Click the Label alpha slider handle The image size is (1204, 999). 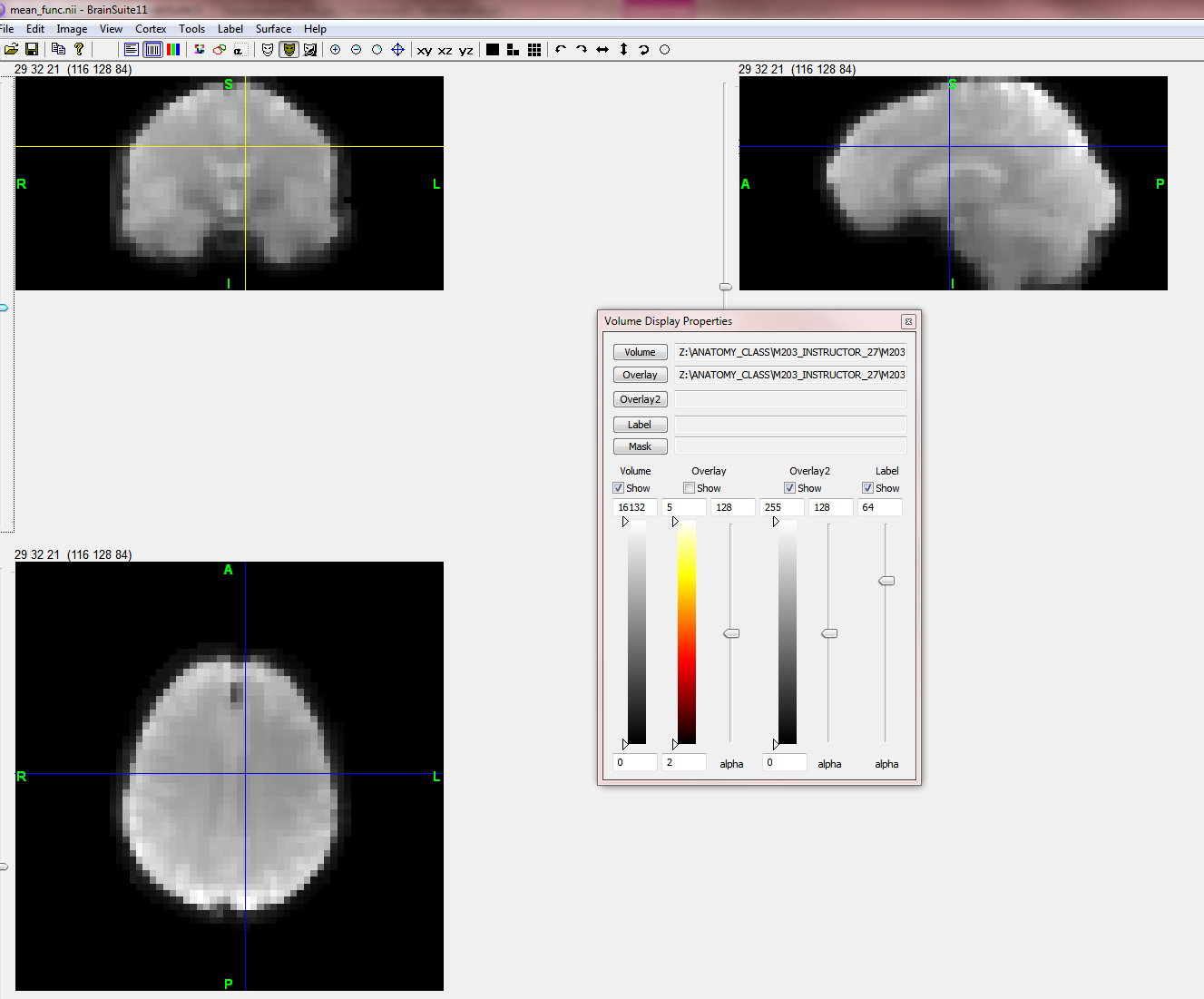886,581
